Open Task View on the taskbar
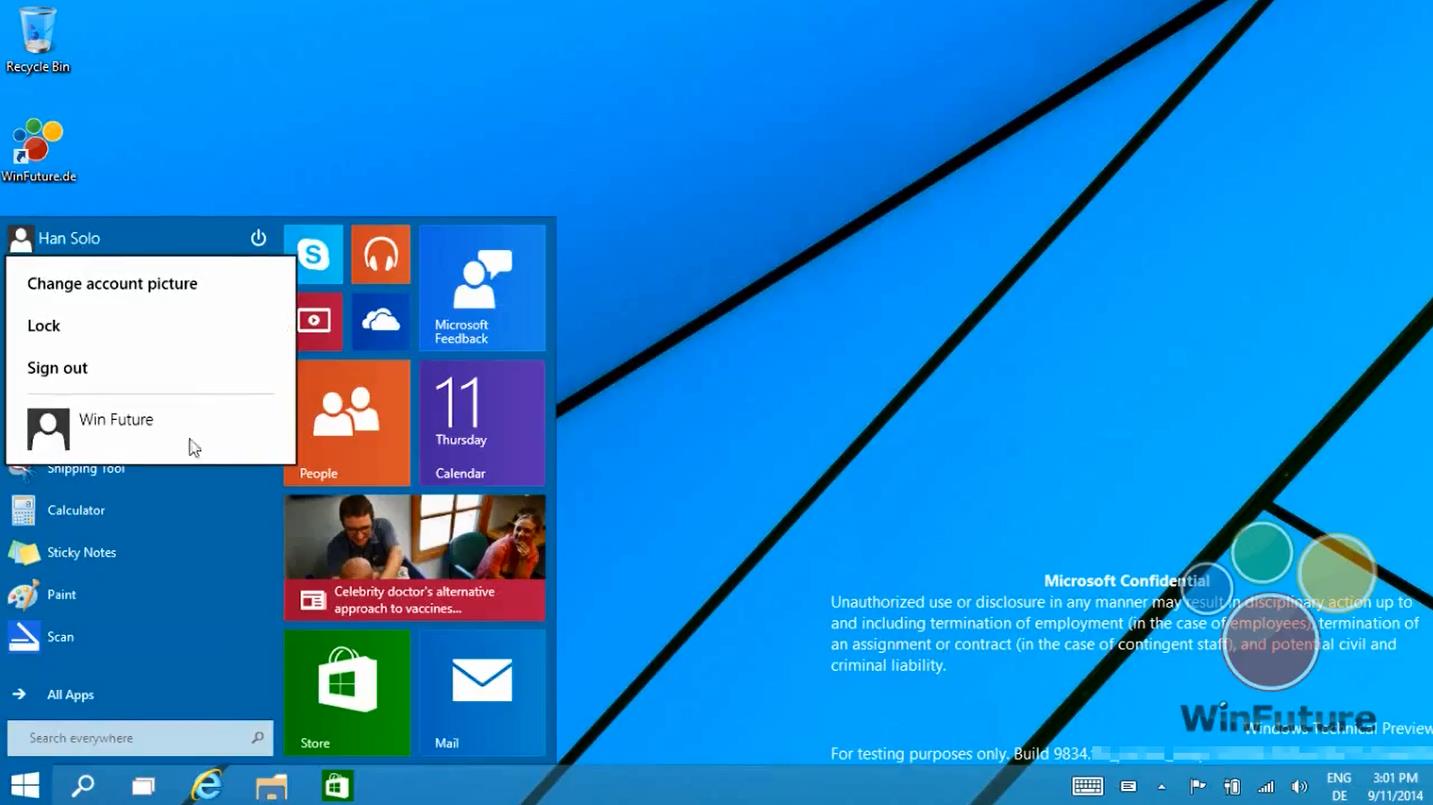 coord(144,786)
